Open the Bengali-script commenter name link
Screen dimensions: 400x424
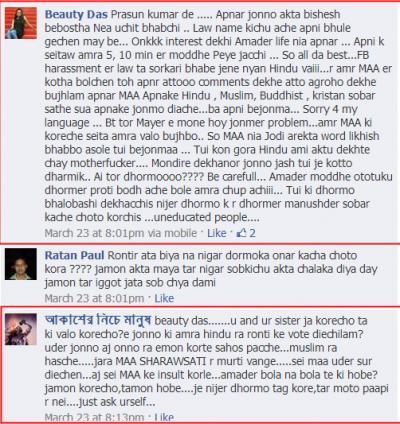tap(98, 320)
